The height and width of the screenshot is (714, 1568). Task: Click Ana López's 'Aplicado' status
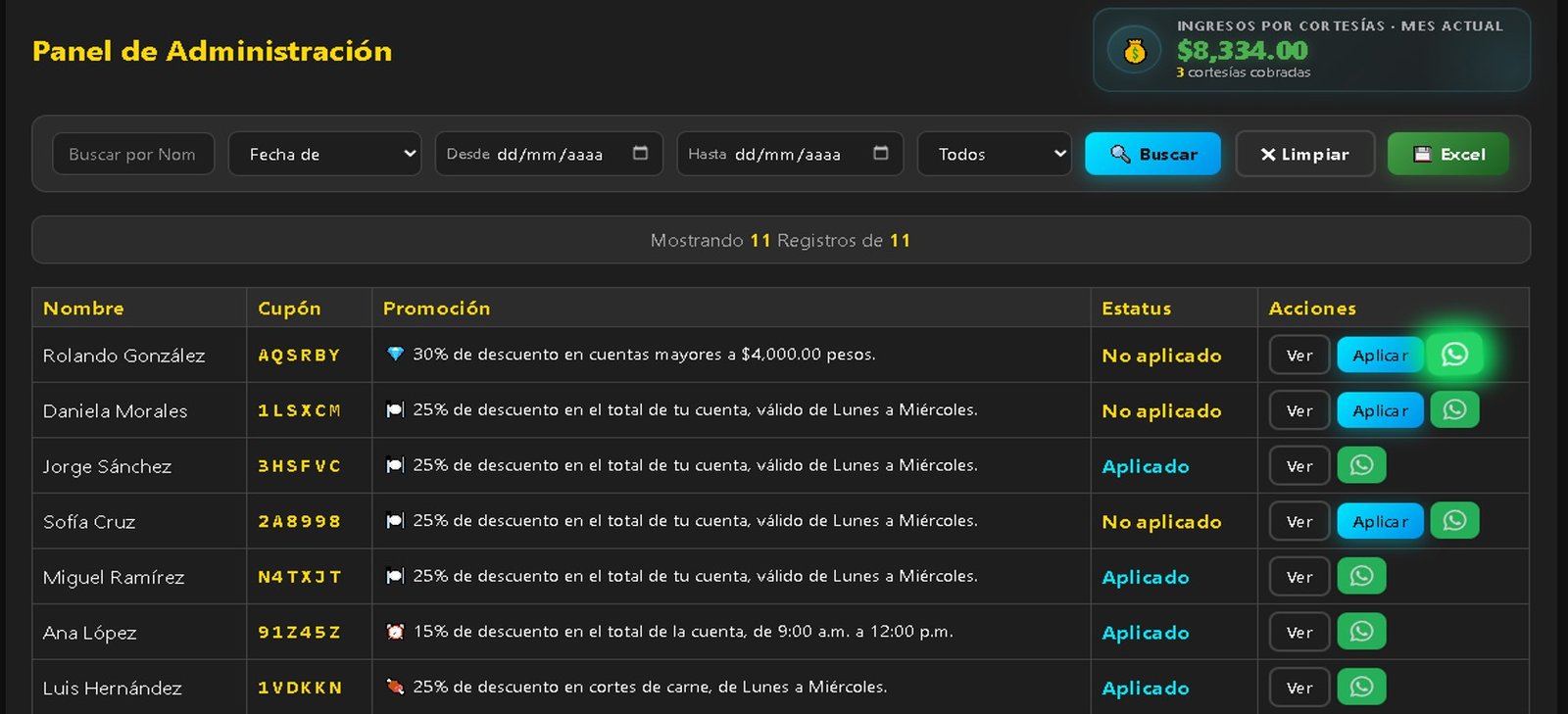pyautogui.click(x=1145, y=633)
